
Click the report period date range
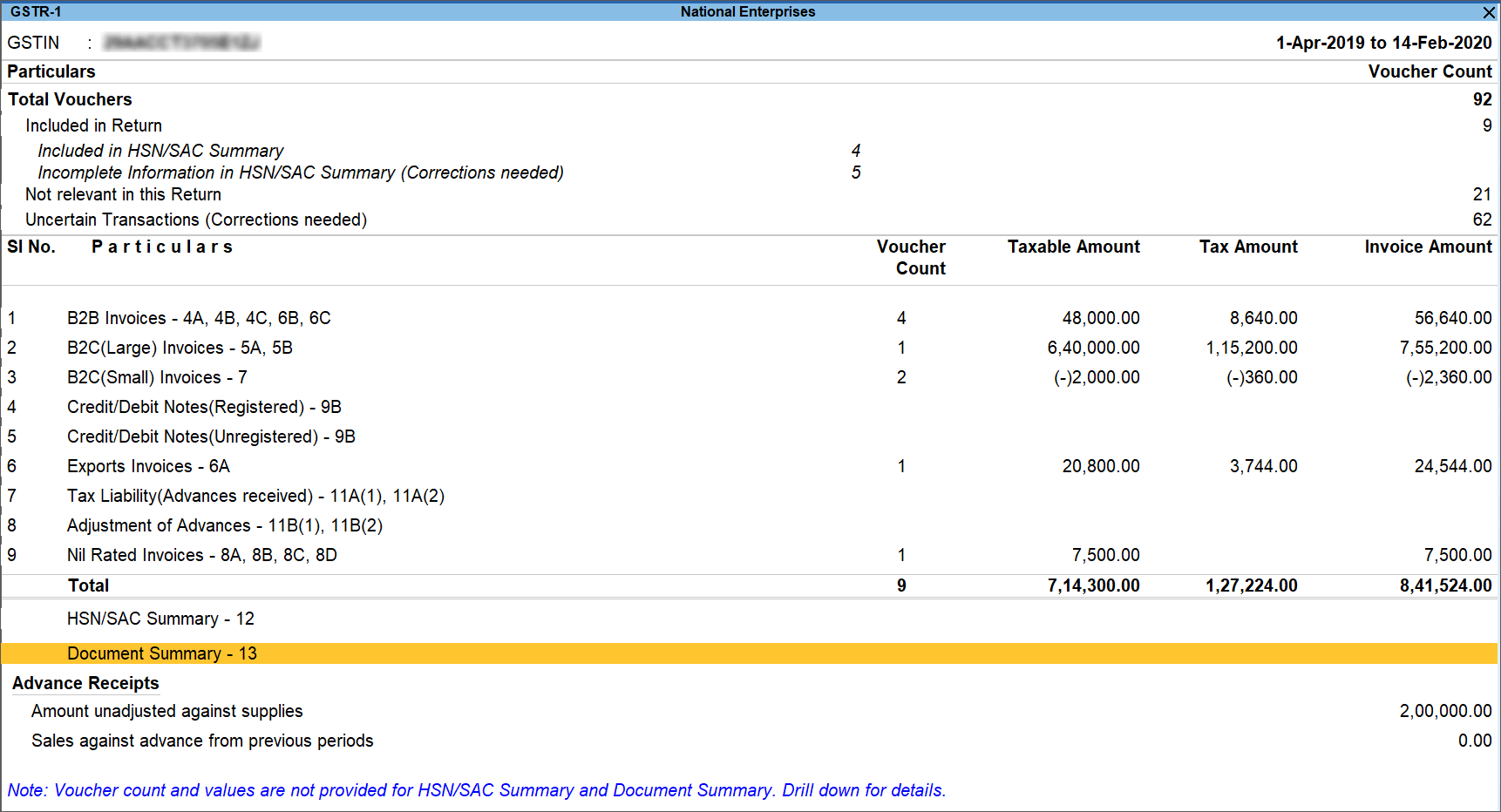[x=1383, y=43]
